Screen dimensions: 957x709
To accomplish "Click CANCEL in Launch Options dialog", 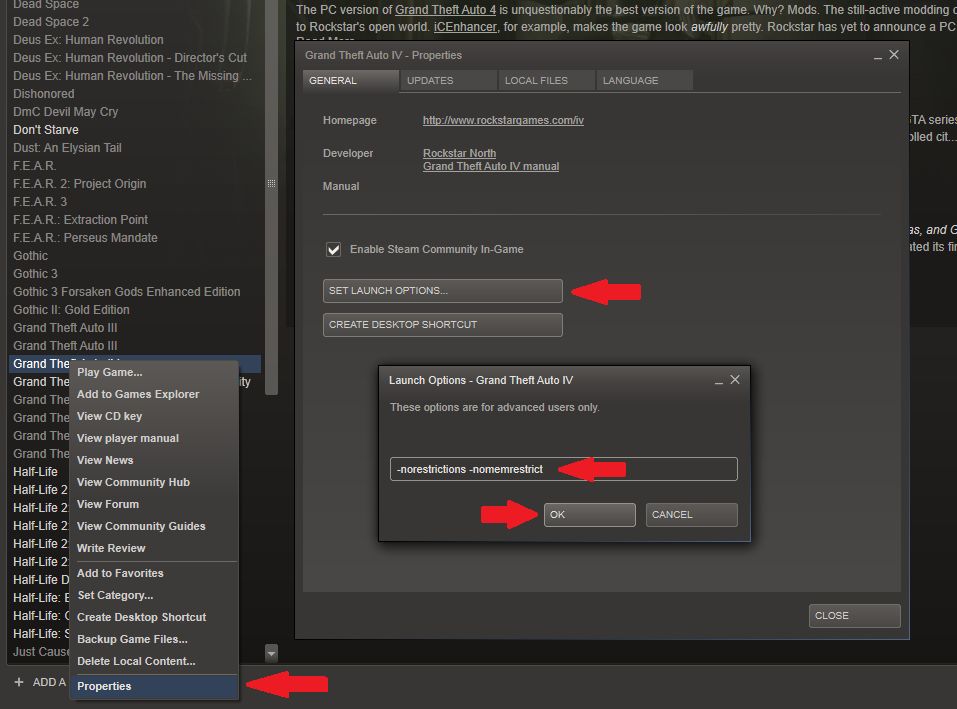I will 692,515.
